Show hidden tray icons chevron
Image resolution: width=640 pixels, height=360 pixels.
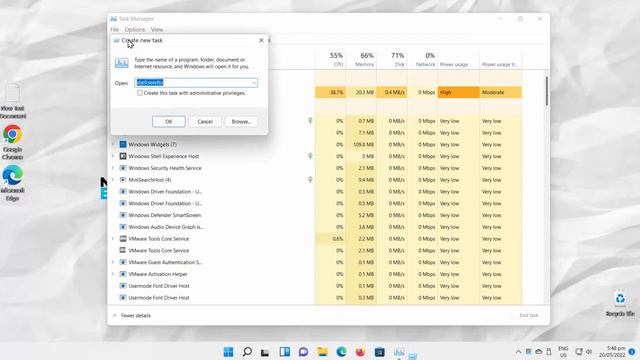pyautogui.click(x=518, y=352)
